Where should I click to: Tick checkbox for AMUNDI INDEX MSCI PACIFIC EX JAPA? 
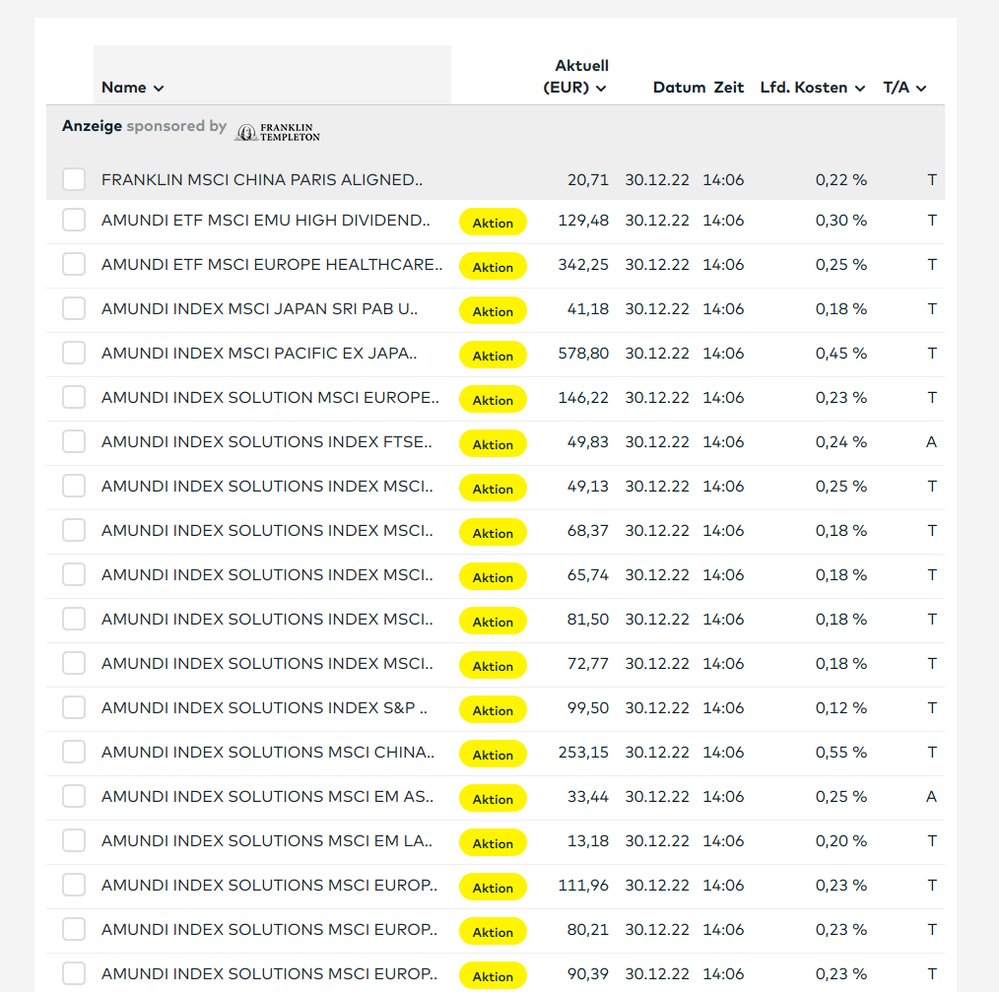[74, 353]
